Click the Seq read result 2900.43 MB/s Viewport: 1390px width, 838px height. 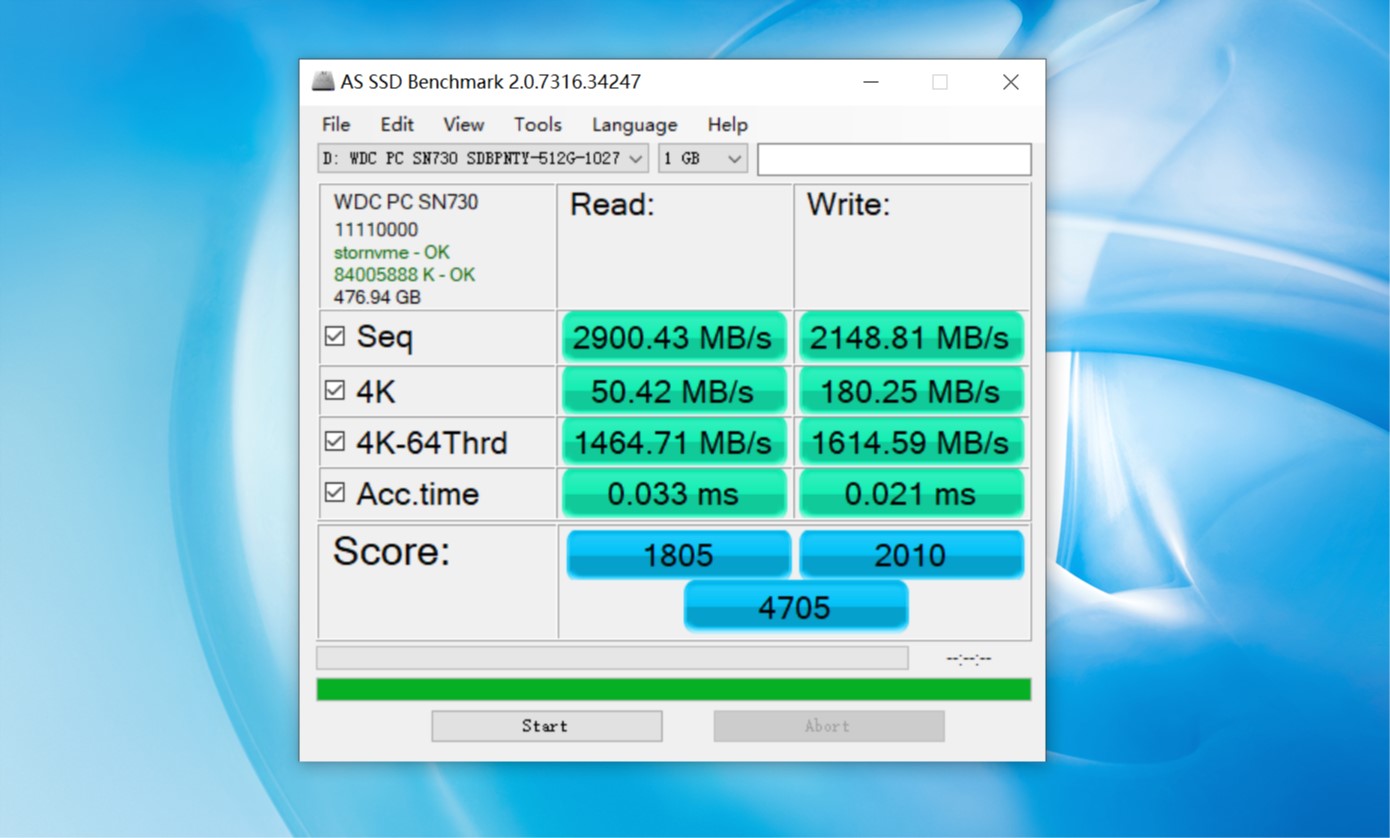673,338
